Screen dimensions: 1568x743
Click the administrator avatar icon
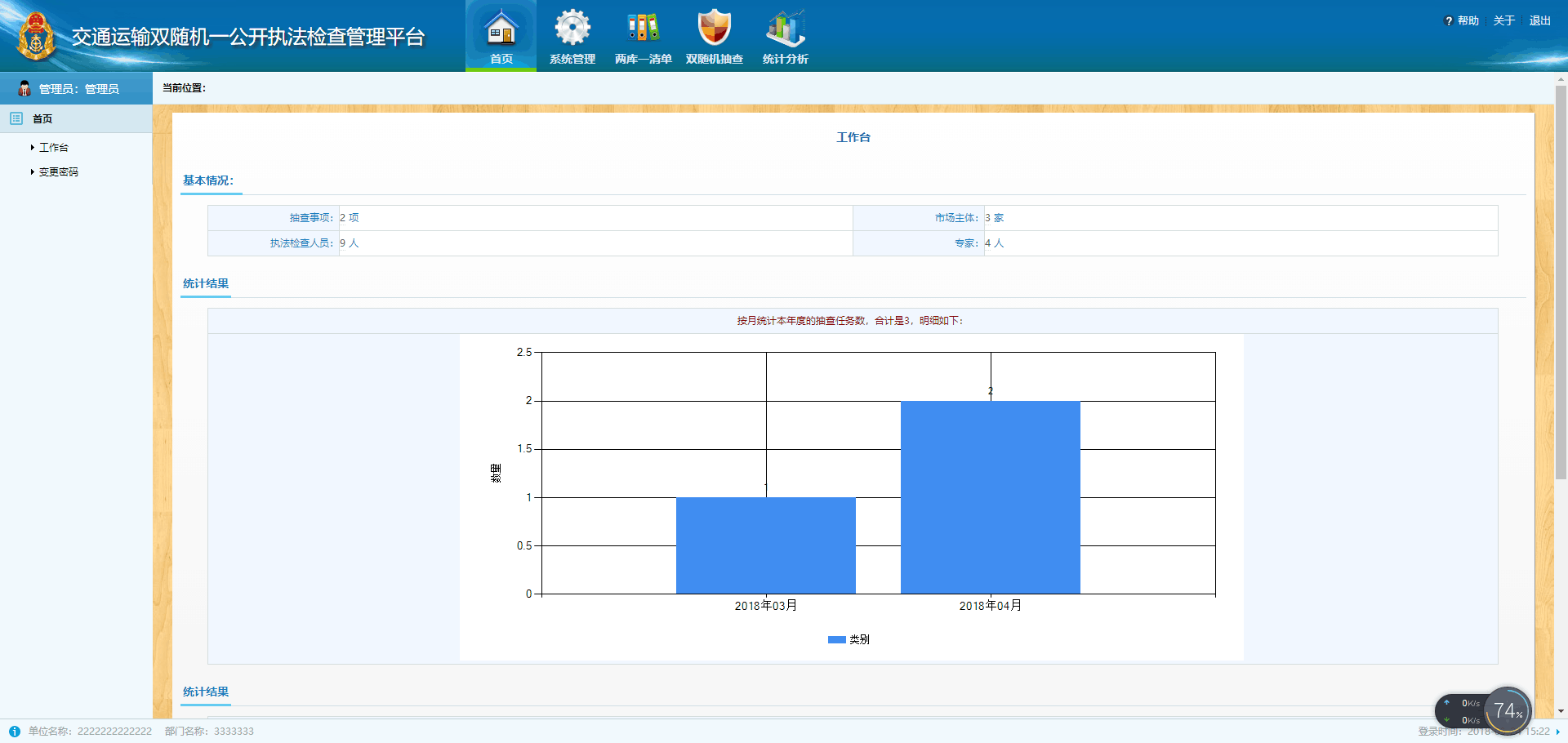point(24,88)
